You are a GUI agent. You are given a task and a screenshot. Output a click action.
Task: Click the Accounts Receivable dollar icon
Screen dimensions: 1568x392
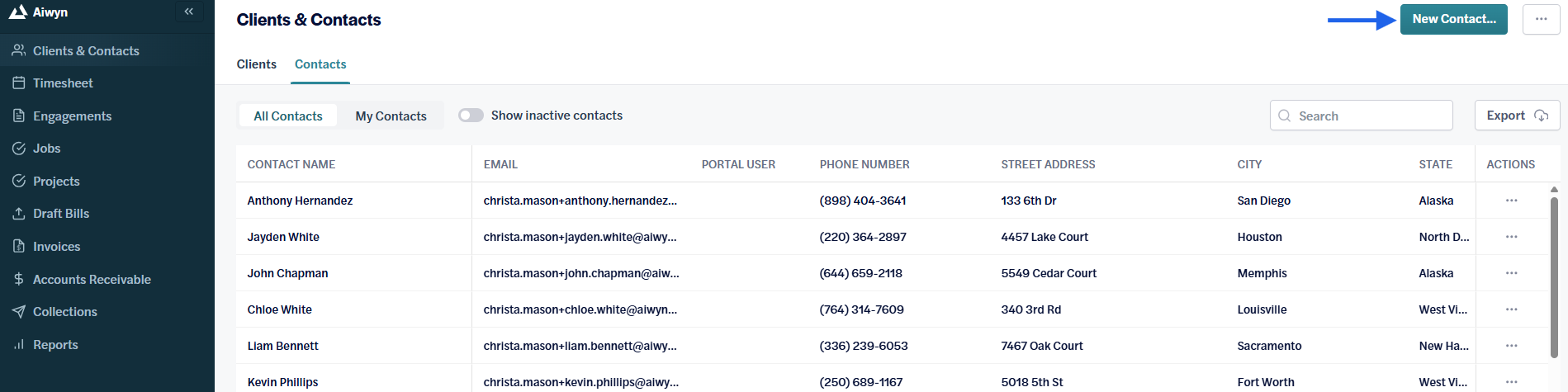click(x=18, y=279)
